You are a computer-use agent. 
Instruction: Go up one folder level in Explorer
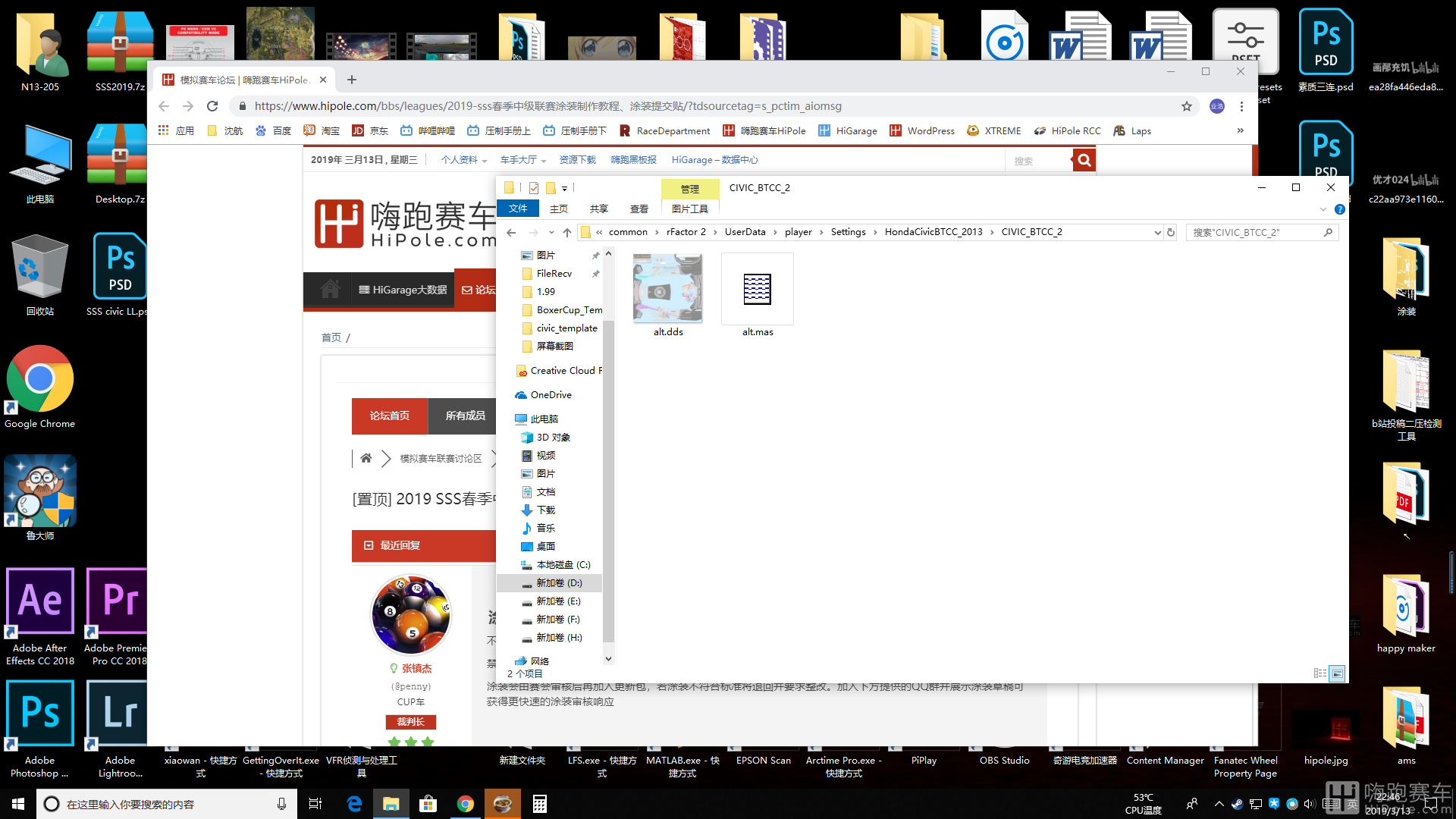click(x=567, y=232)
